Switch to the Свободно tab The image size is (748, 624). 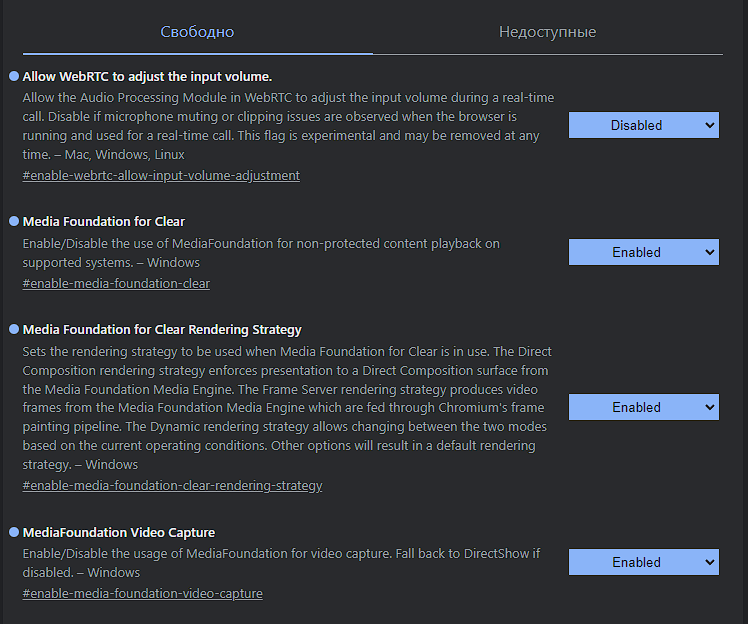pos(197,32)
